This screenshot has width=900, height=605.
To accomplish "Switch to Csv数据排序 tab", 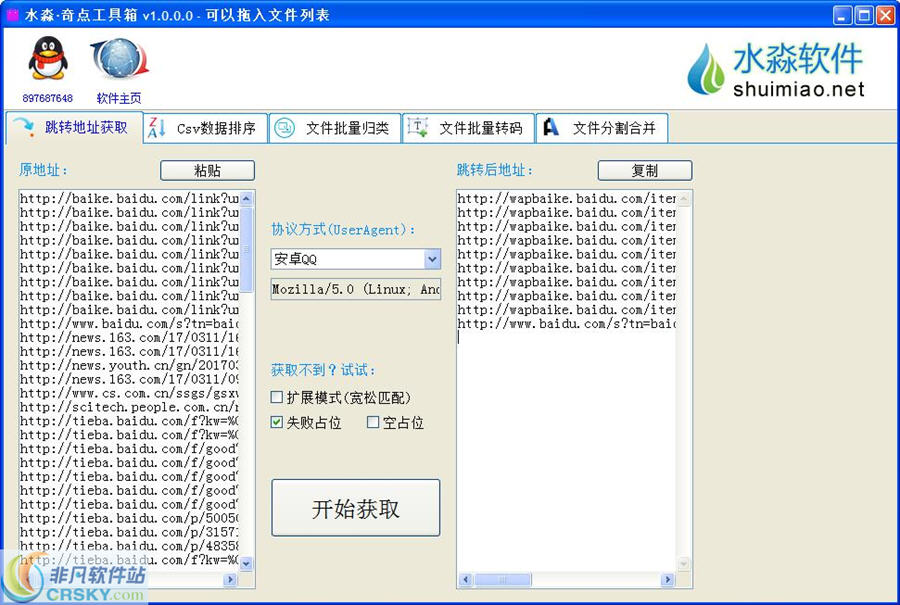I will (x=206, y=128).
